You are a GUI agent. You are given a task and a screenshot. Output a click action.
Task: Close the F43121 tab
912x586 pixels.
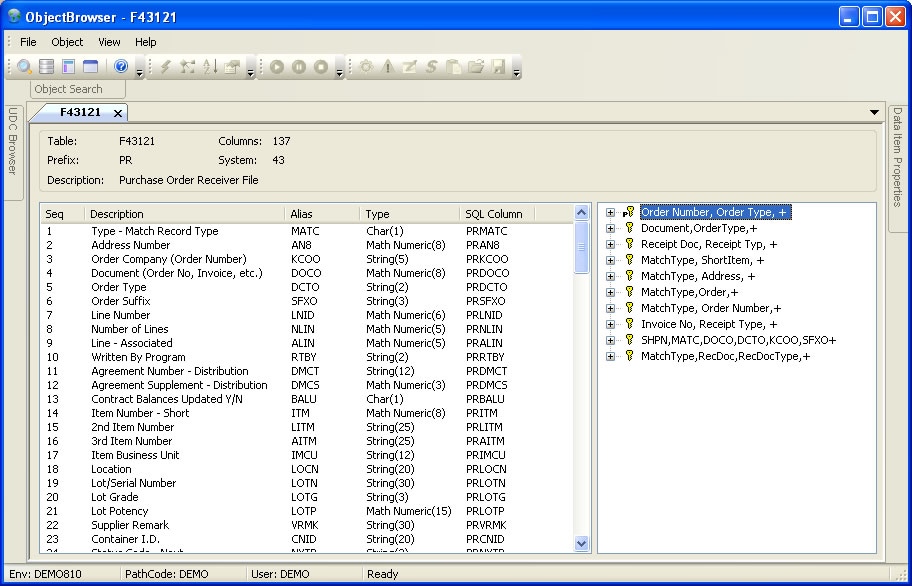pyautogui.click(x=118, y=113)
